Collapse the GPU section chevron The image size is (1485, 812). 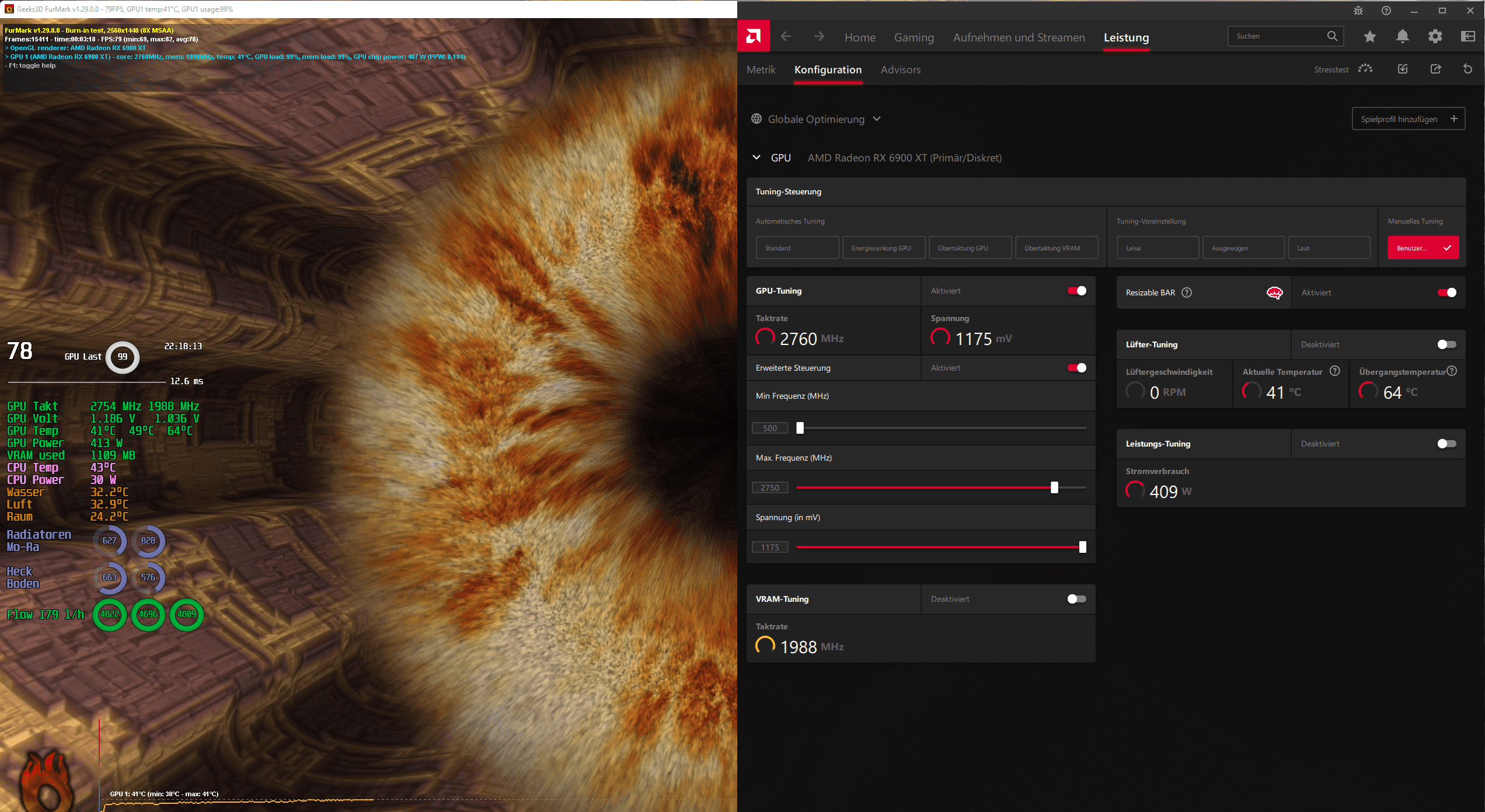pos(757,158)
